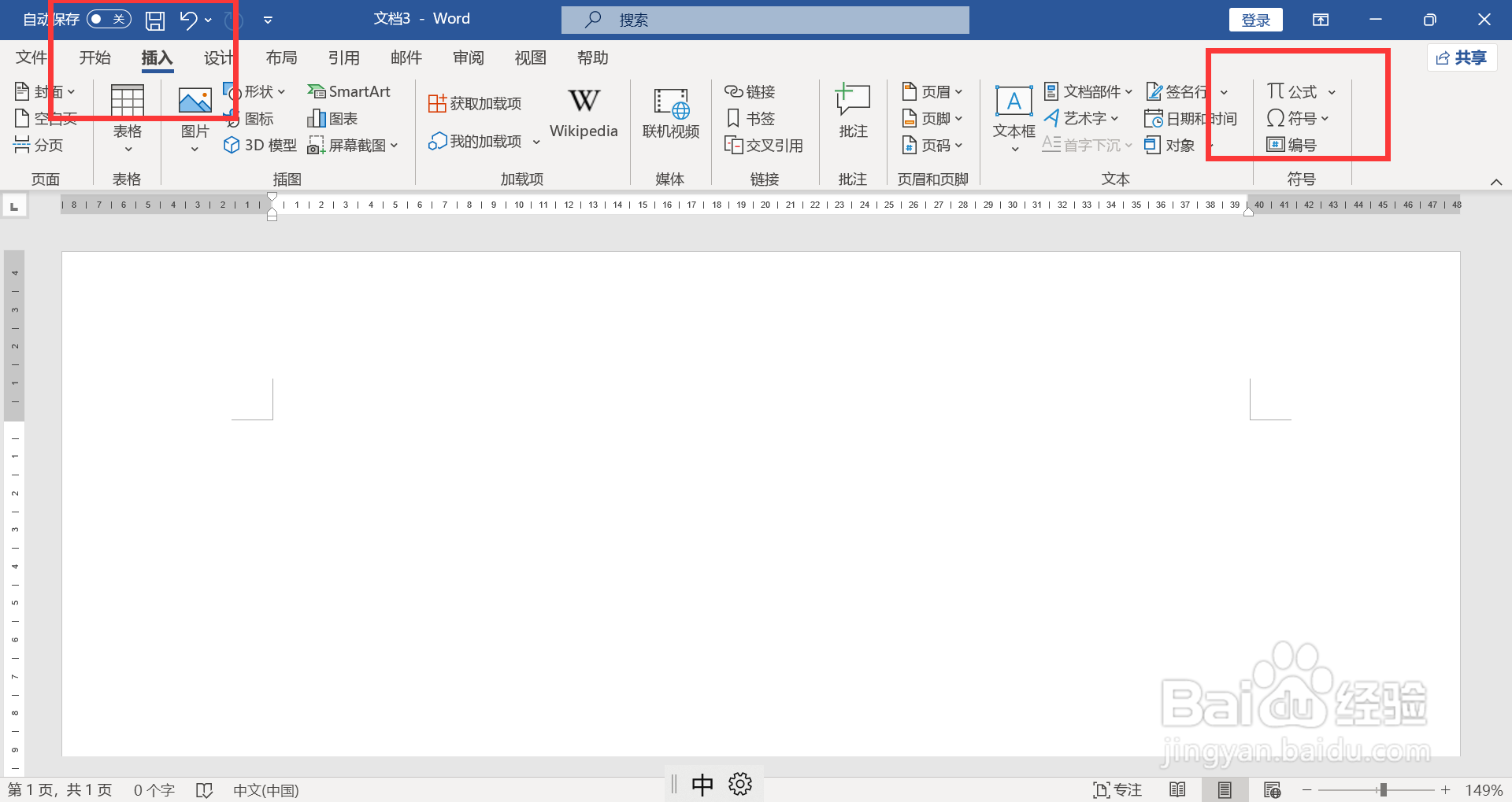1512x802 pixels.
Task: Click the 149% zoom level
Action: pyautogui.click(x=1484, y=789)
